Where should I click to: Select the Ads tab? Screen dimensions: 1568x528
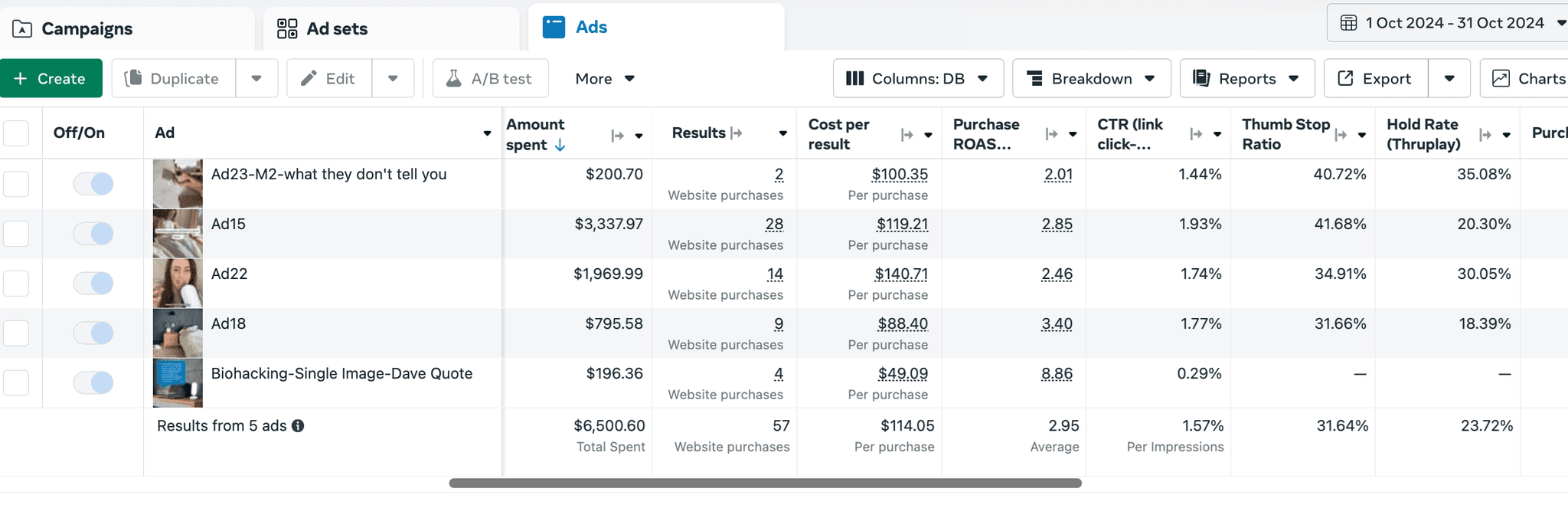656,28
